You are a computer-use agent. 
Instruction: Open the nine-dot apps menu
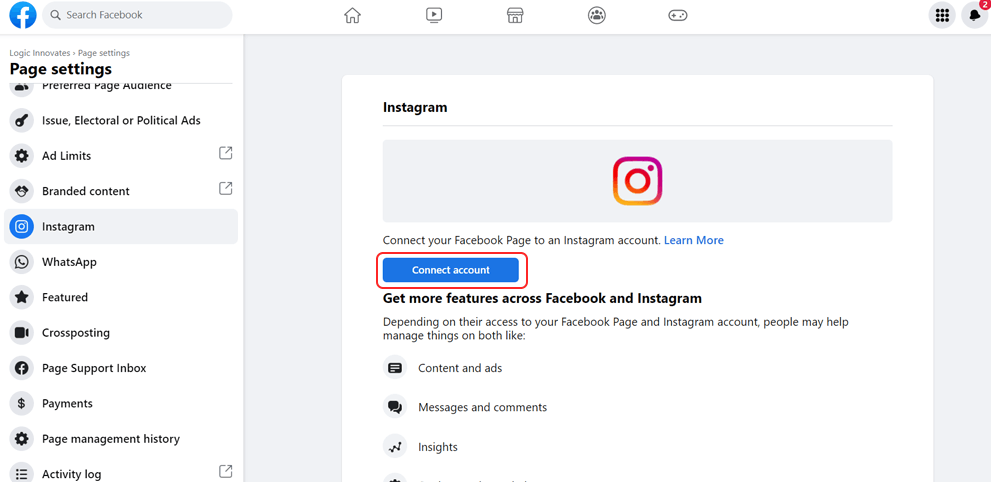click(x=942, y=15)
